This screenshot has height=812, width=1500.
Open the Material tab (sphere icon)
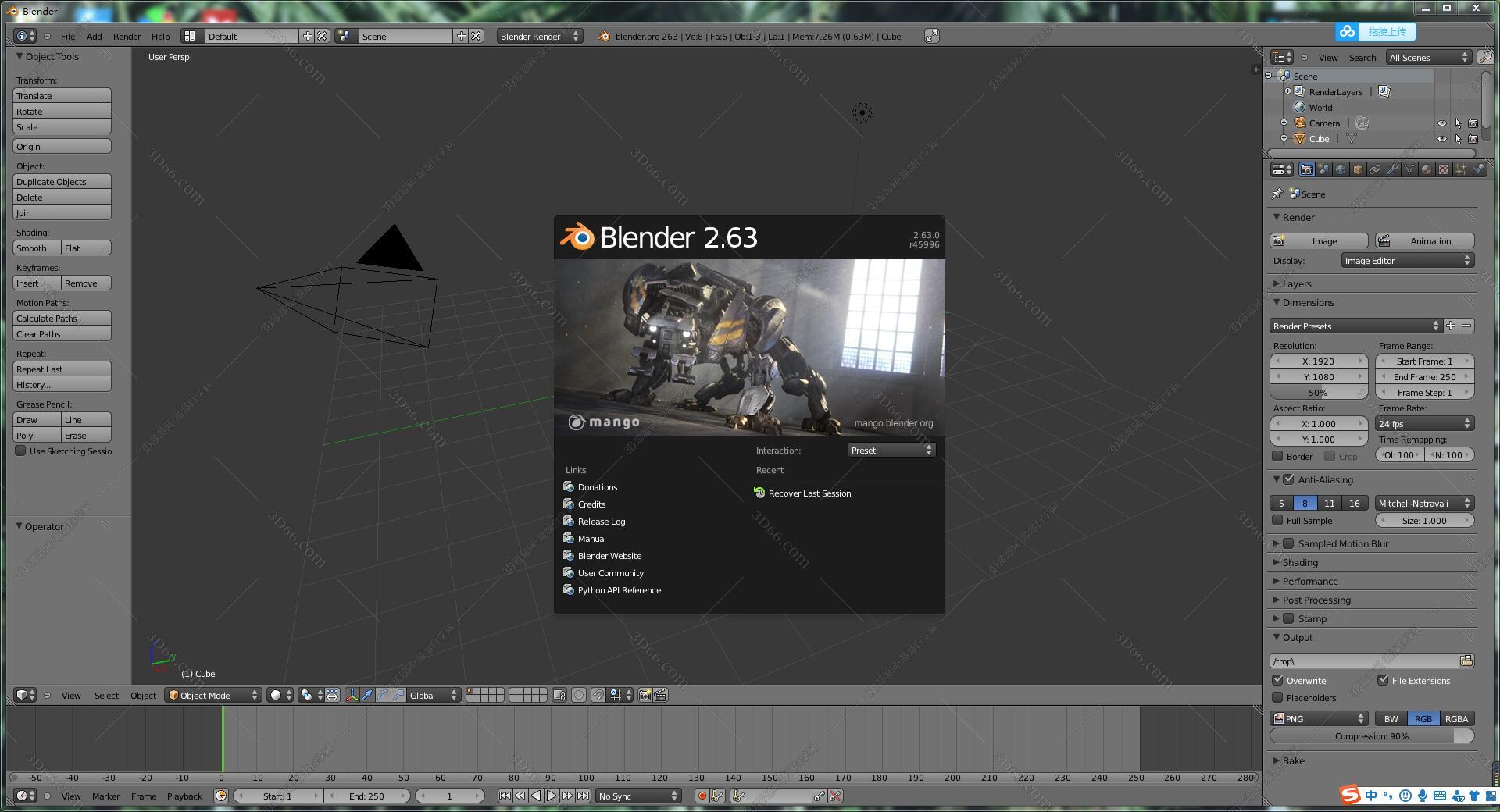(1427, 169)
